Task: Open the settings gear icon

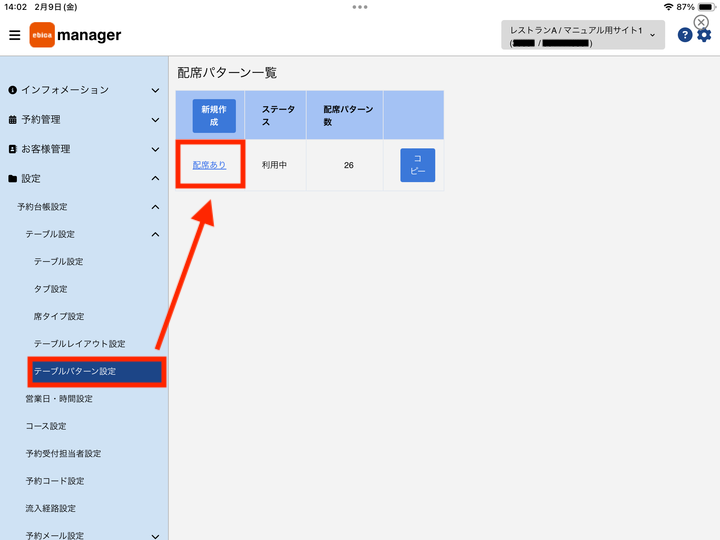Action: coord(704,35)
